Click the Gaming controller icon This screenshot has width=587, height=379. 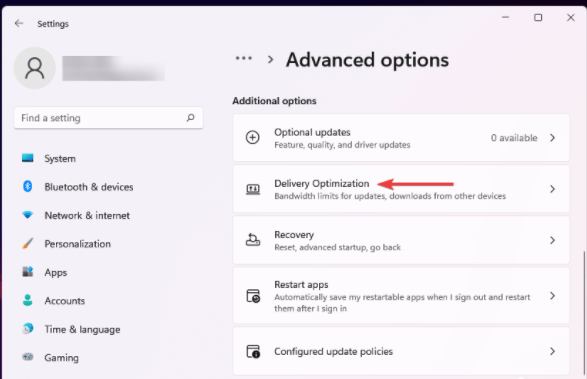pyautogui.click(x=28, y=357)
